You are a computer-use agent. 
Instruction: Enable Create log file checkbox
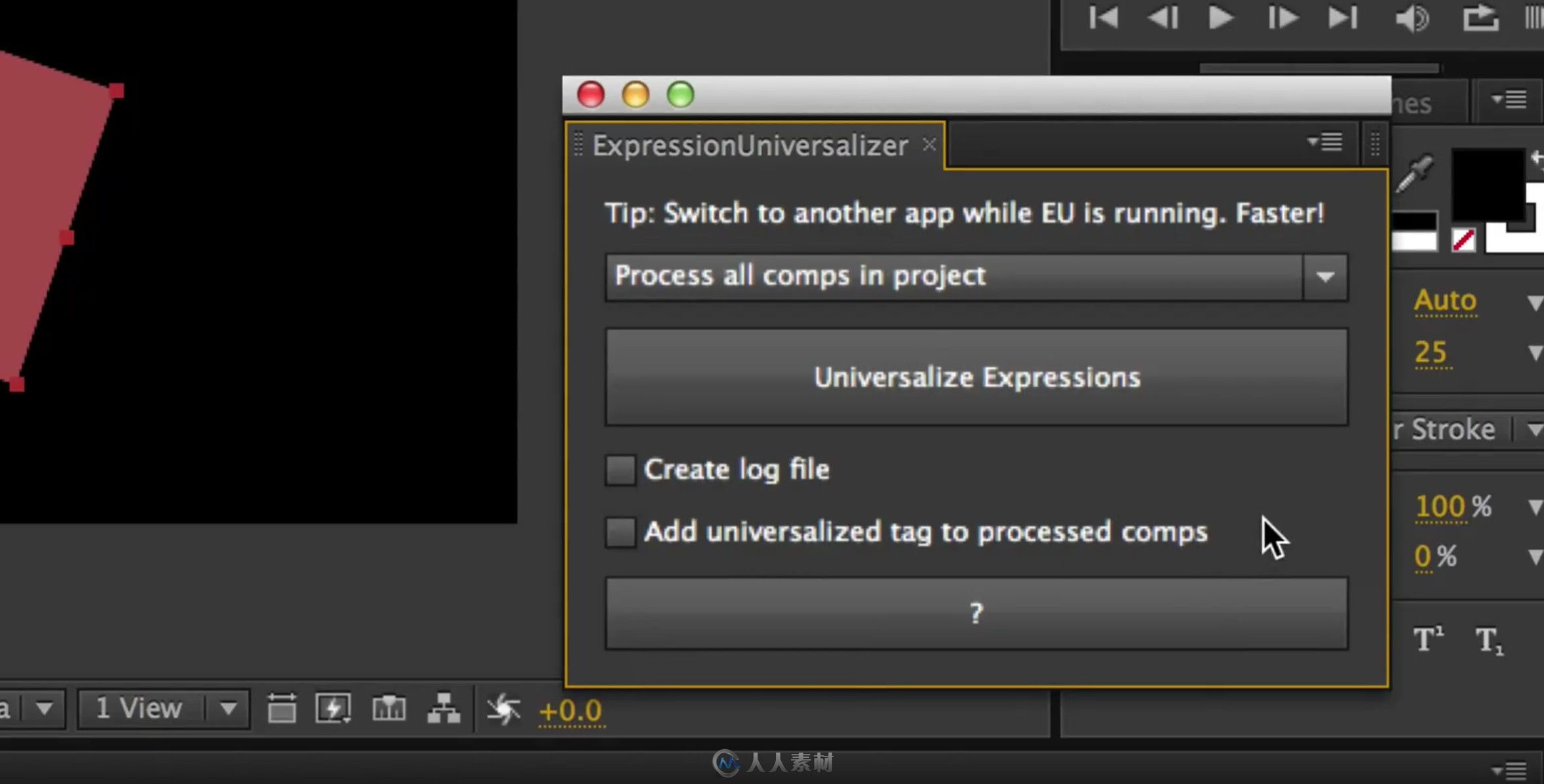coord(620,470)
